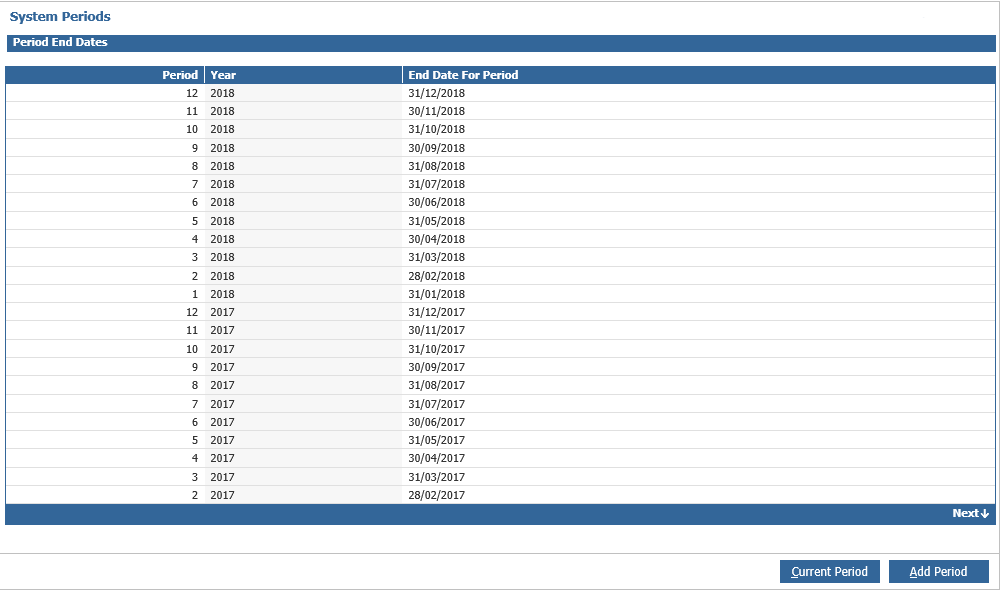Select the row ending 30/04/2017
This screenshot has height=592, width=1003.
click(x=400, y=458)
